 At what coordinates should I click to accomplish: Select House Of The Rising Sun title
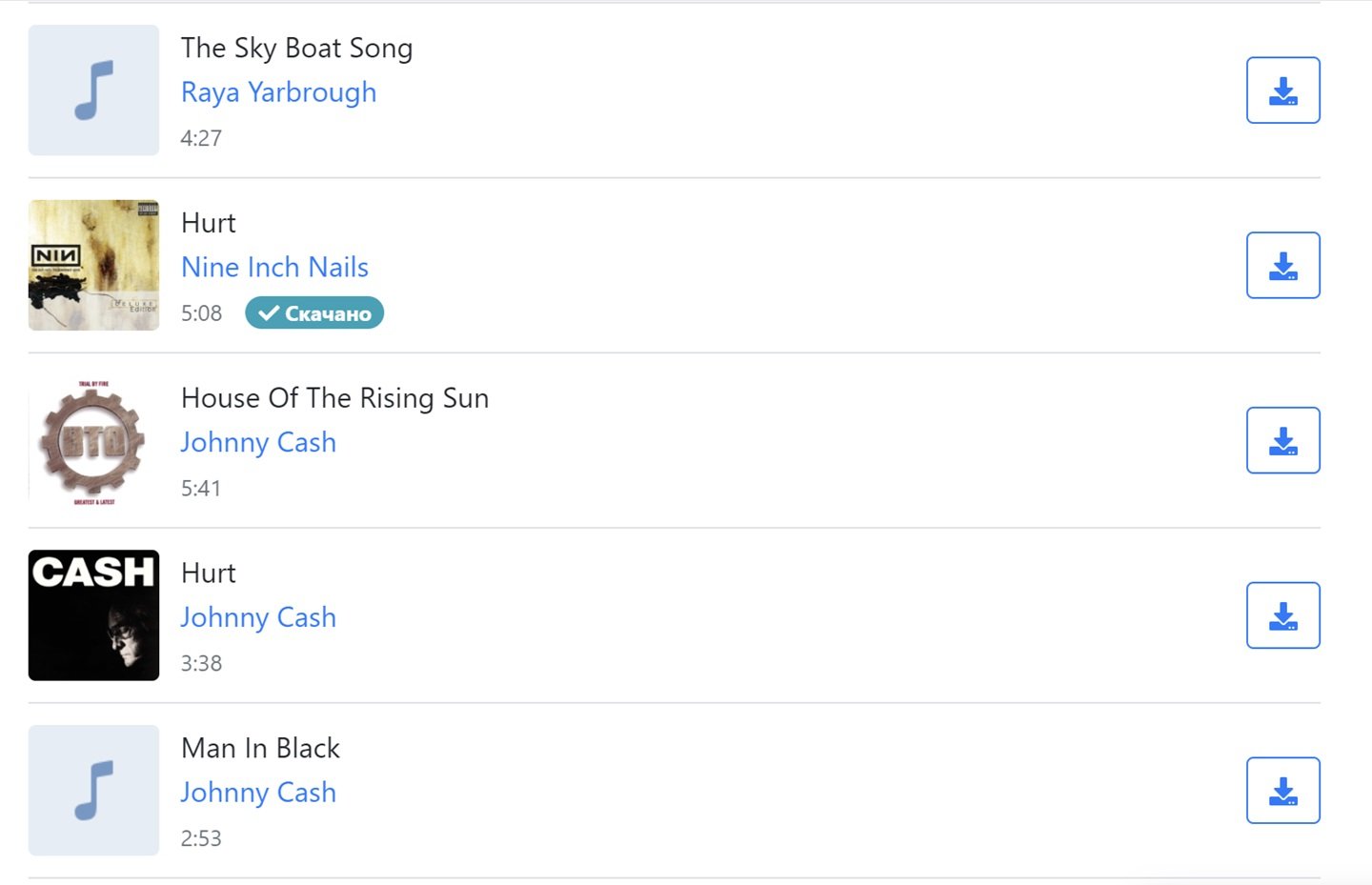pyautogui.click(x=335, y=398)
